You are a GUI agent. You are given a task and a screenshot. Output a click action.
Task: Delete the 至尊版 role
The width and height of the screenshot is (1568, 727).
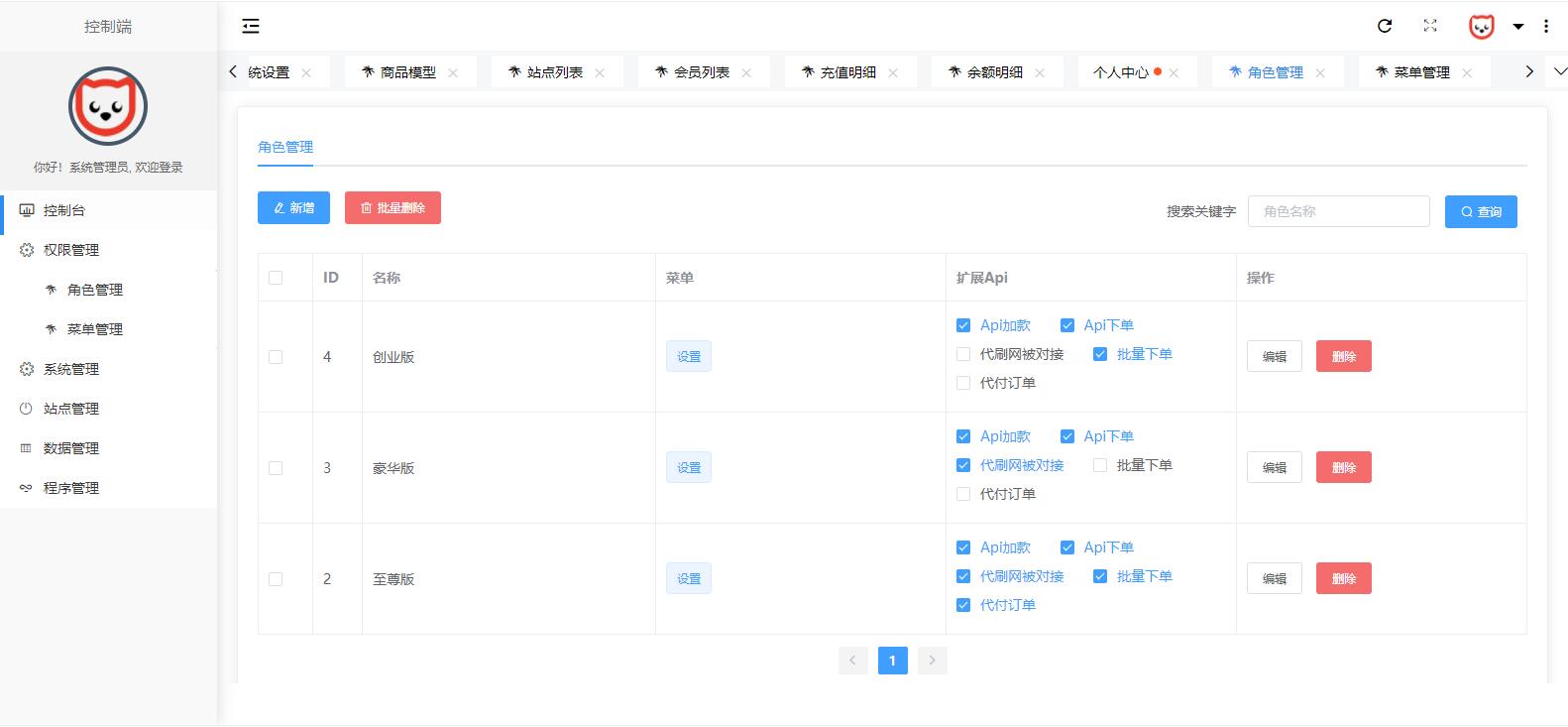pos(1343,579)
